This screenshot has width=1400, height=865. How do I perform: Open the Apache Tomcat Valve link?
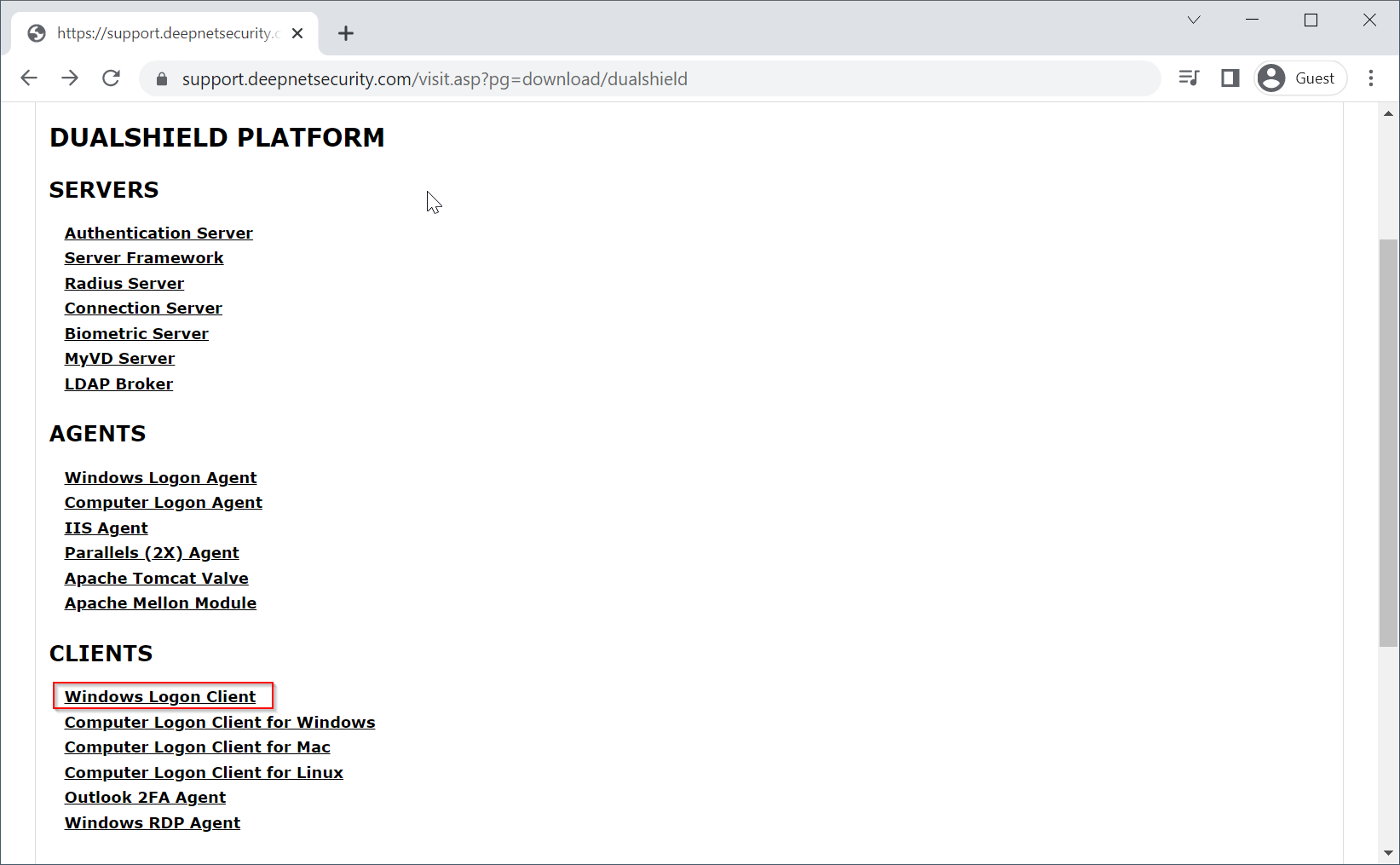pos(157,578)
